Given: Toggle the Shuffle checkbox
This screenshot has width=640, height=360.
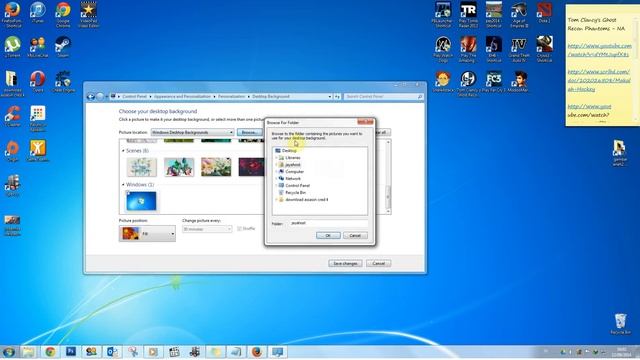Looking at the screenshot, I should click(239, 229).
